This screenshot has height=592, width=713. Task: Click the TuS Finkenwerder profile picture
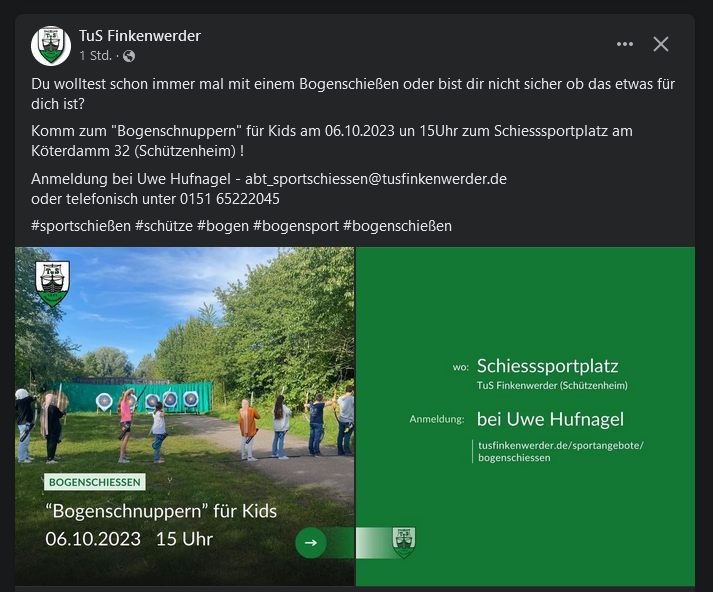pos(51,45)
